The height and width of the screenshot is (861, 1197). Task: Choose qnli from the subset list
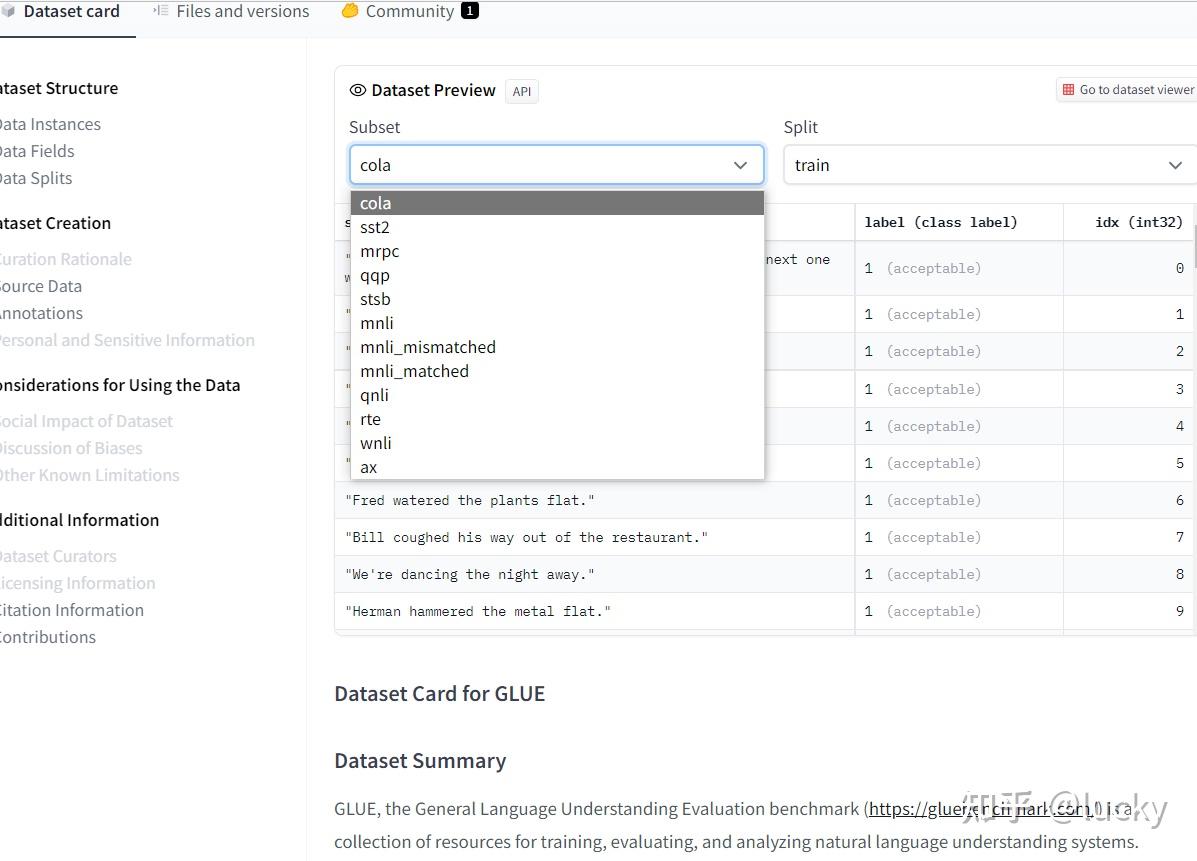click(x=557, y=395)
